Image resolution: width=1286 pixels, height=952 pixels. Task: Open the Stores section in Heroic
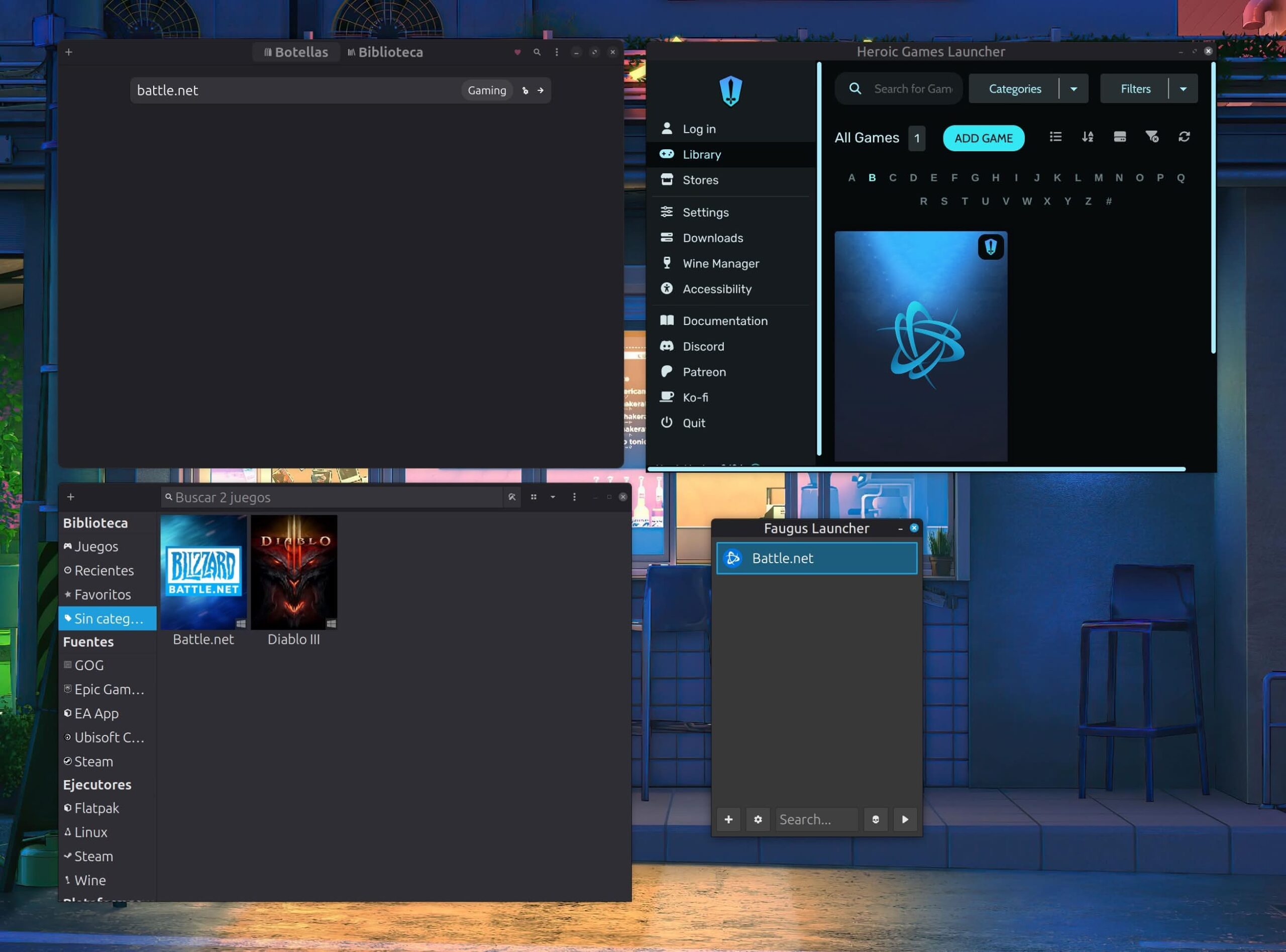point(700,180)
